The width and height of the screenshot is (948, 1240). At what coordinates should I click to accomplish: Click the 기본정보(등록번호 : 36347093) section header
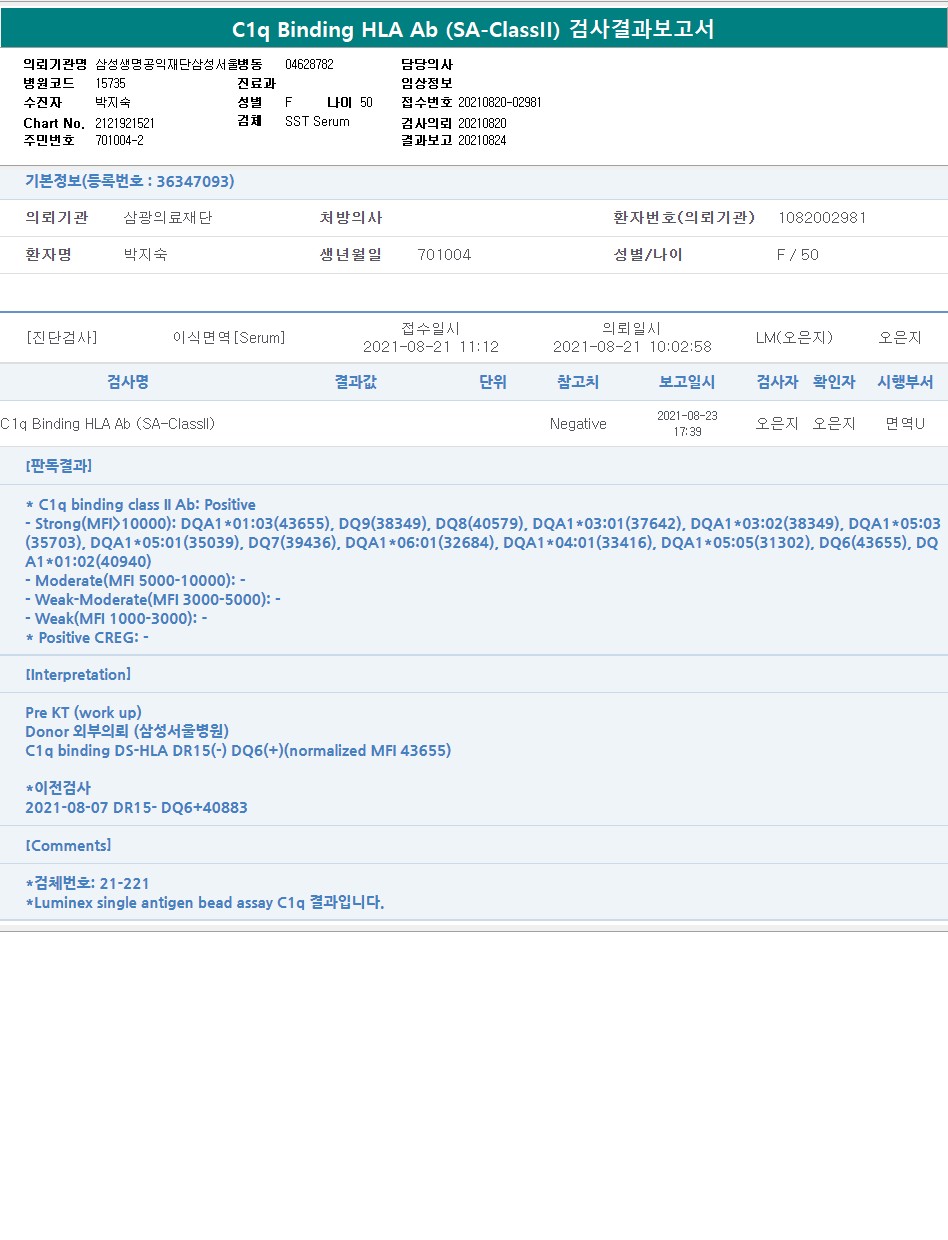pyautogui.click(x=130, y=181)
